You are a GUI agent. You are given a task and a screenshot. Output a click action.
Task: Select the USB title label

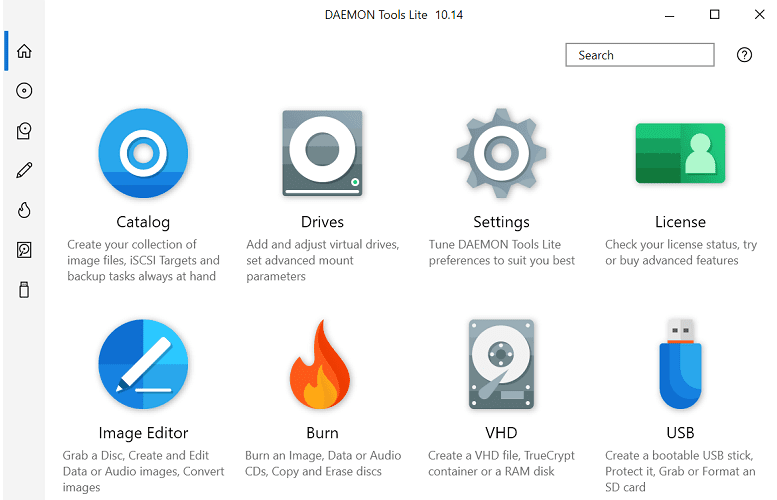[x=680, y=433]
